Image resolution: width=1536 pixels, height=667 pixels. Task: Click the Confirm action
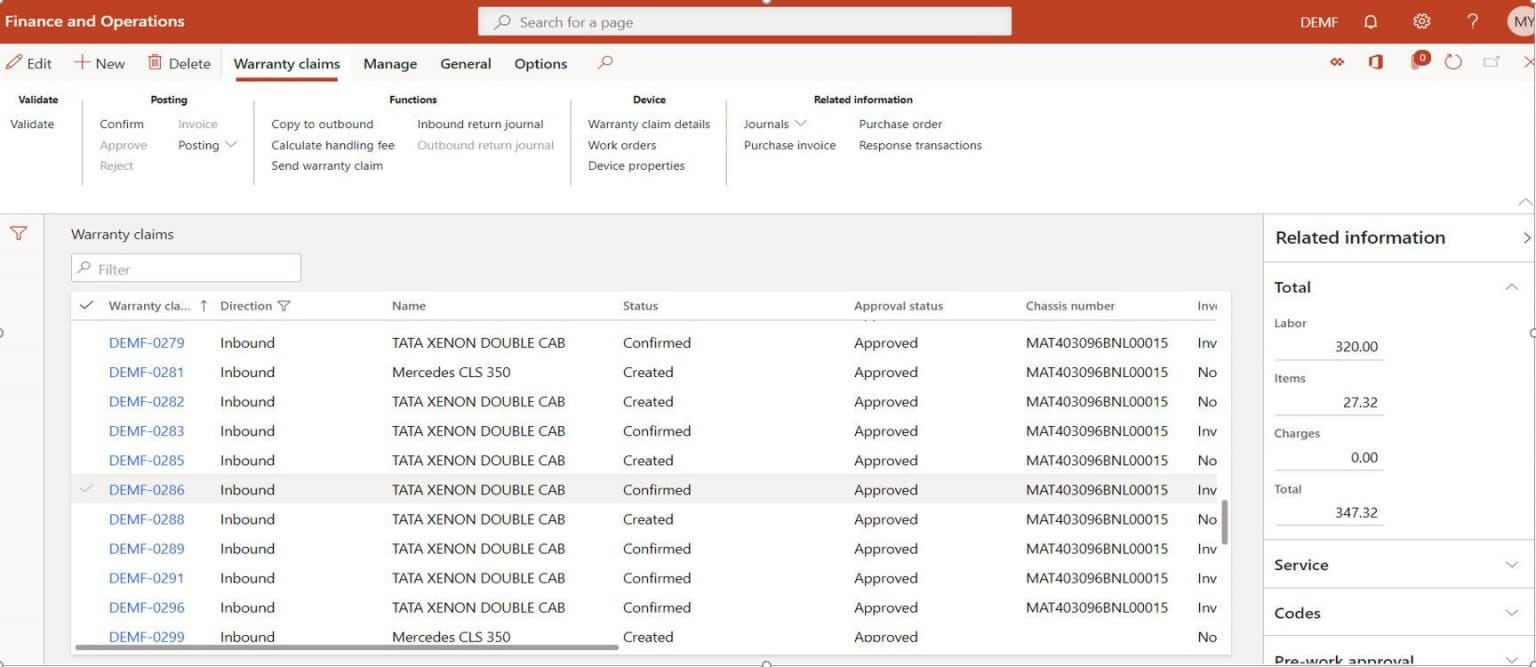pos(121,123)
